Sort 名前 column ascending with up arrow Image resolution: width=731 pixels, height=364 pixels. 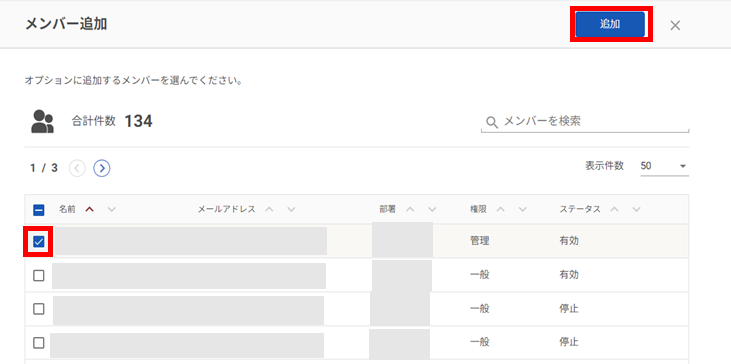pyautogui.click(x=90, y=209)
